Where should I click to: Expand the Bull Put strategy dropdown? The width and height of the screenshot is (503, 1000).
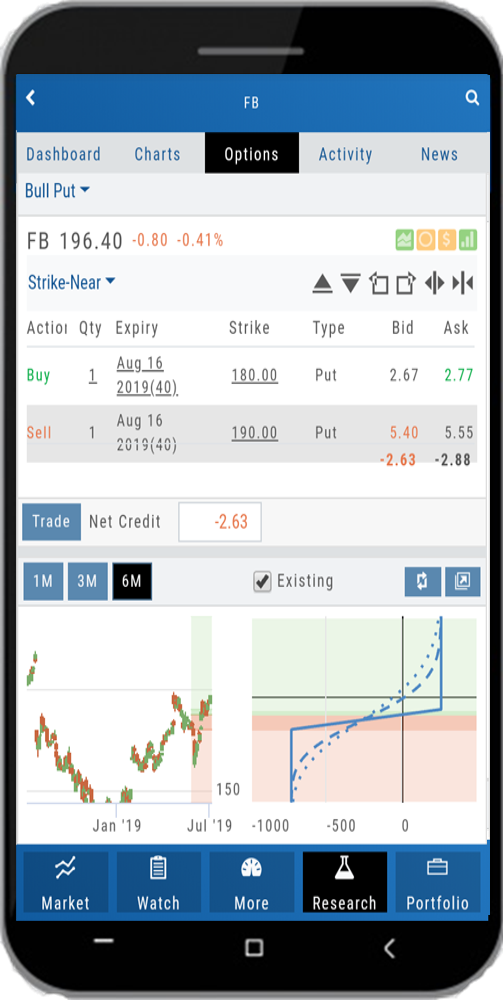[57, 191]
